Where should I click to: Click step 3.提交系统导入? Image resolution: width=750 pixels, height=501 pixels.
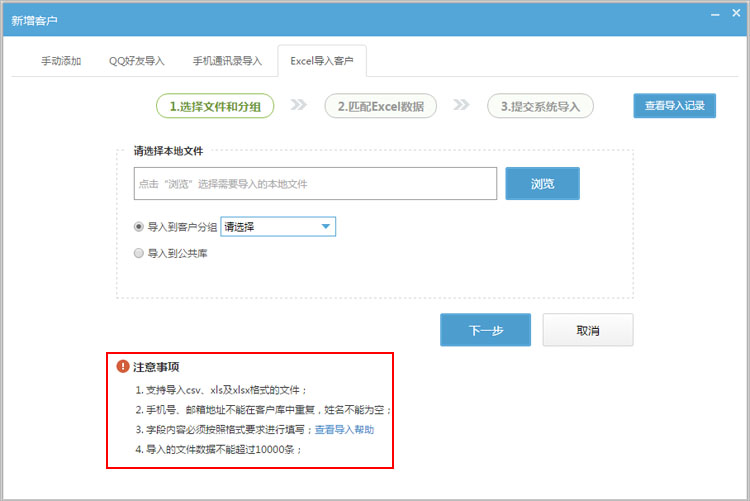click(540, 106)
